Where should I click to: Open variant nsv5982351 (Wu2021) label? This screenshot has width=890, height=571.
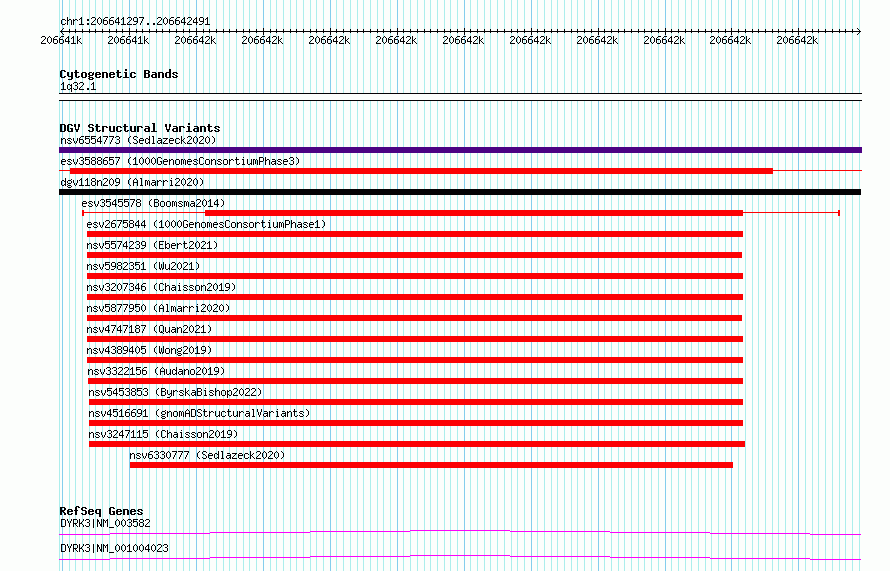coord(143,266)
